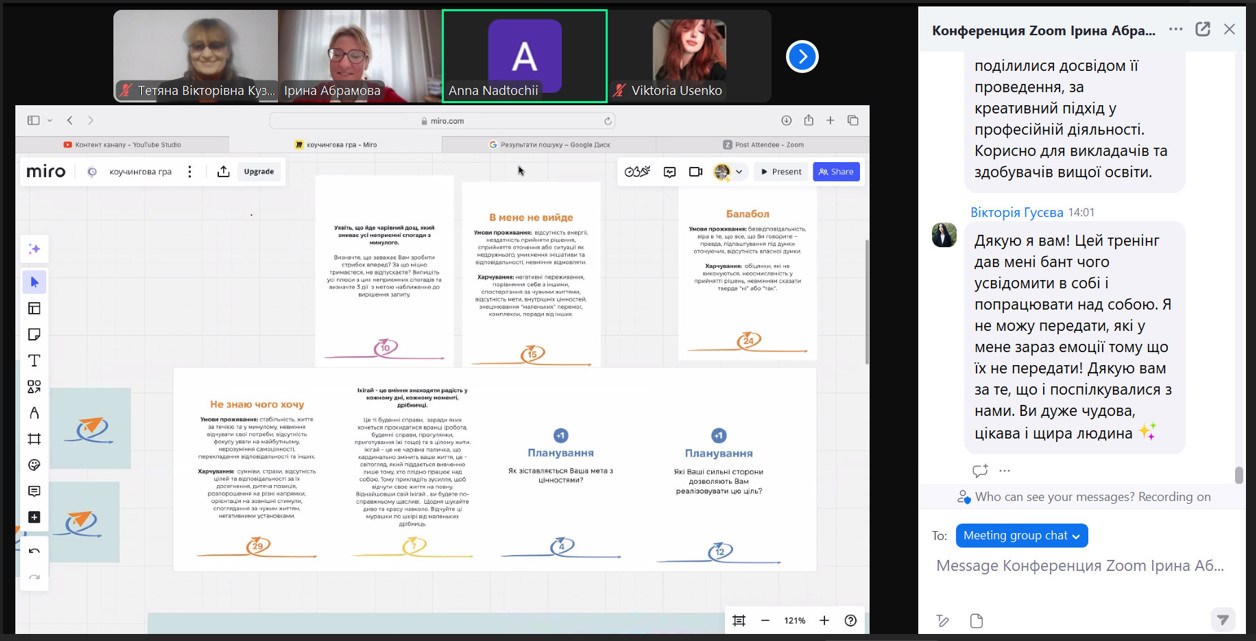Open Meeting group chat recipient dropdown
The height and width of the screenshot is (641, 1256).
tap(1022, 536)
